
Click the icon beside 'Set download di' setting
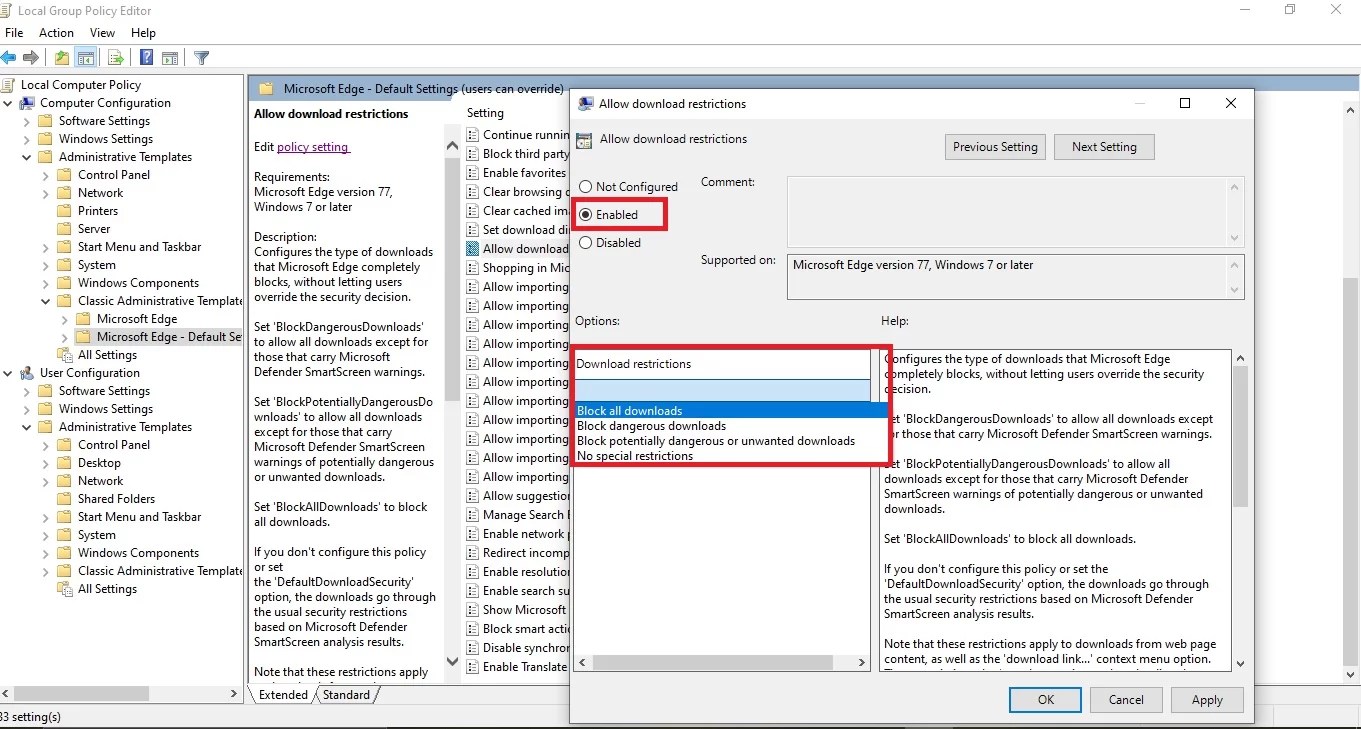(473, 230)
